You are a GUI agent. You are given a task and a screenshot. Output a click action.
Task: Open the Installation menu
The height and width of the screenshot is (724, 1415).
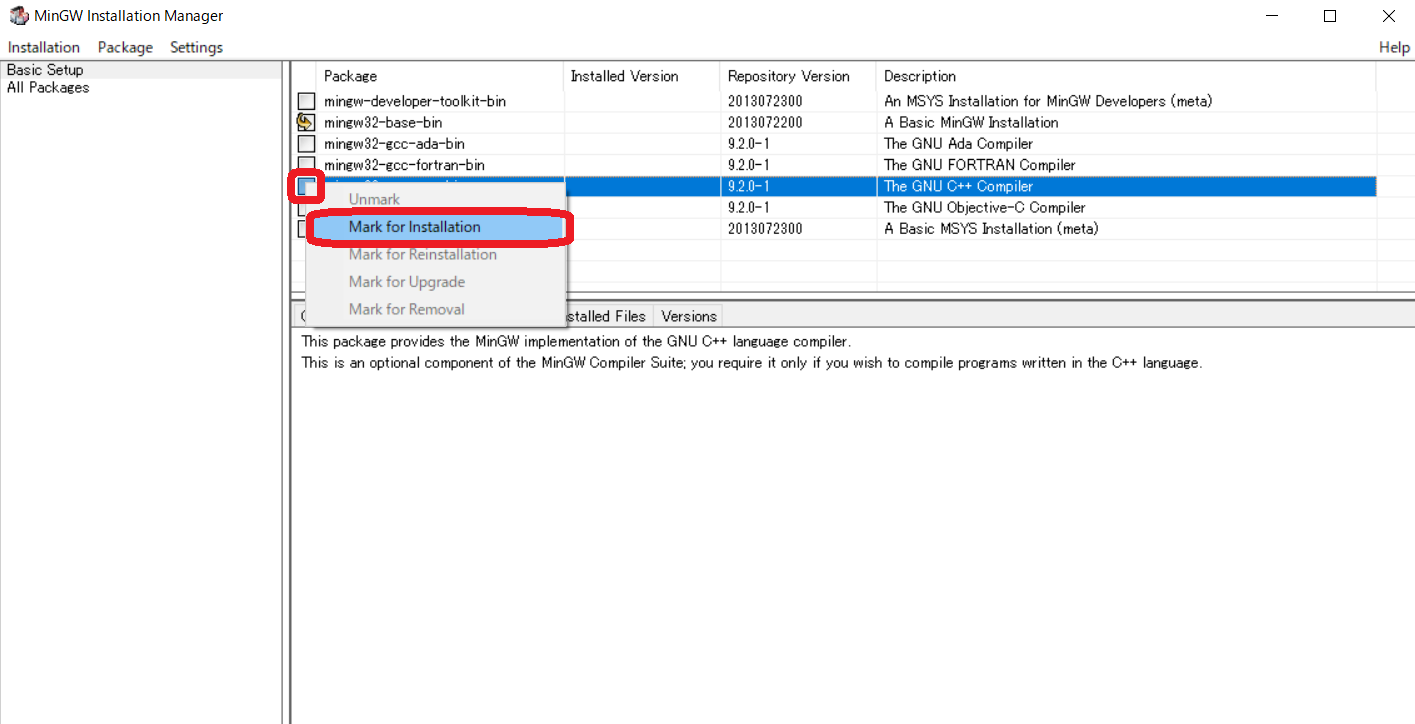click(x=44, y=47)
